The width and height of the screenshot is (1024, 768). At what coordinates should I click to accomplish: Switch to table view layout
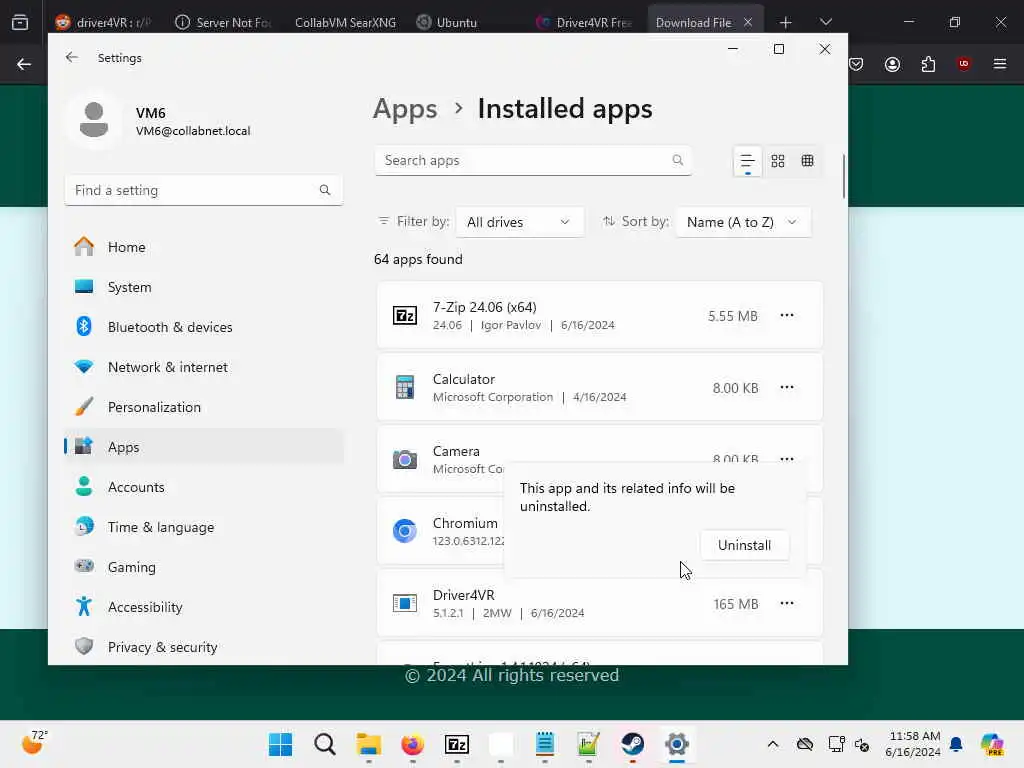(808, 161)
